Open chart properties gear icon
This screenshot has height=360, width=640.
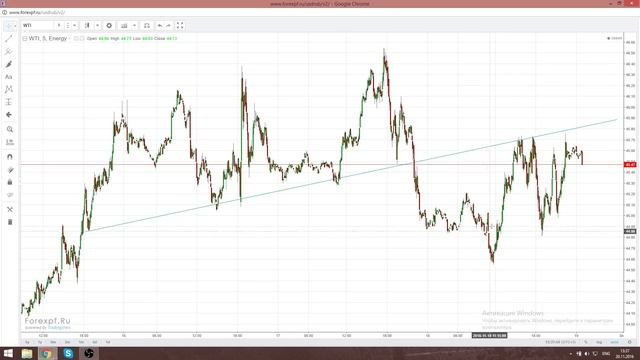click(x=109, y=25)
